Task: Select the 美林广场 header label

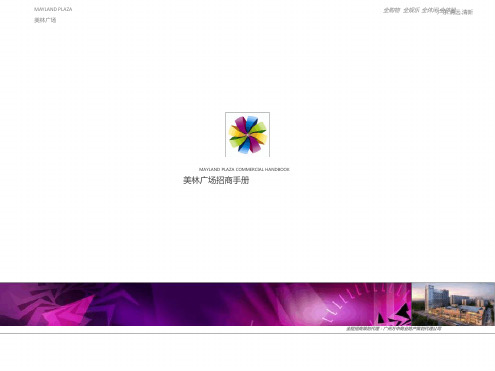Action: (x=45, y=20)
